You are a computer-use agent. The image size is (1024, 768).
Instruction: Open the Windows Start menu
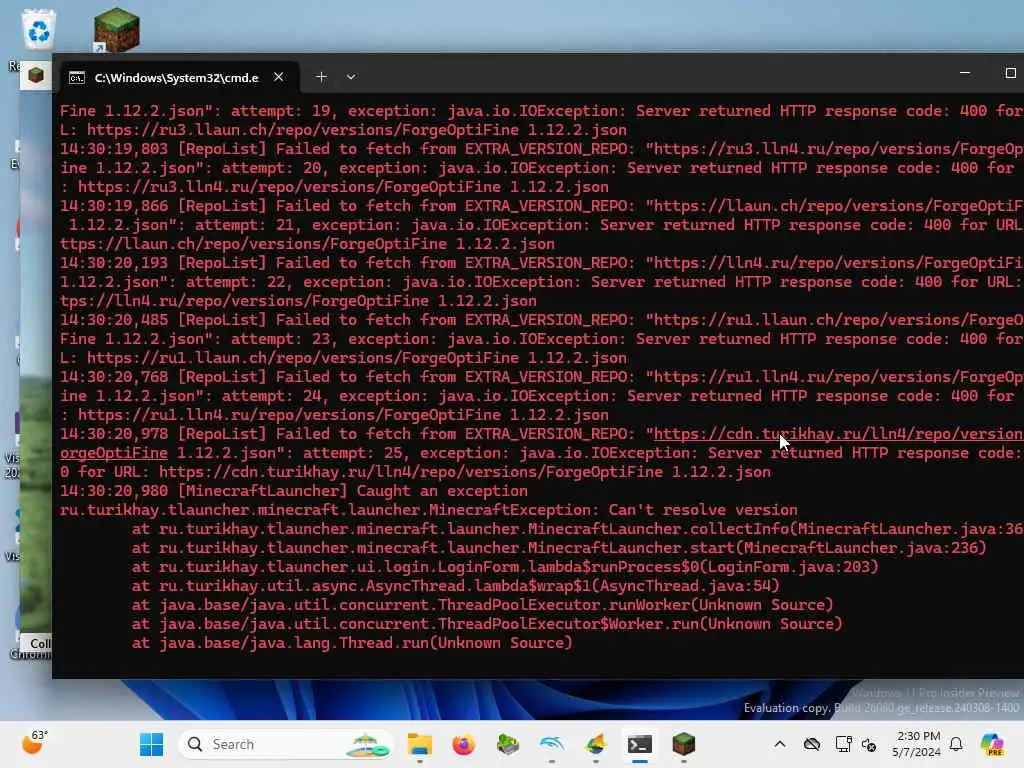pyautogui.click(x=152, y=744)
